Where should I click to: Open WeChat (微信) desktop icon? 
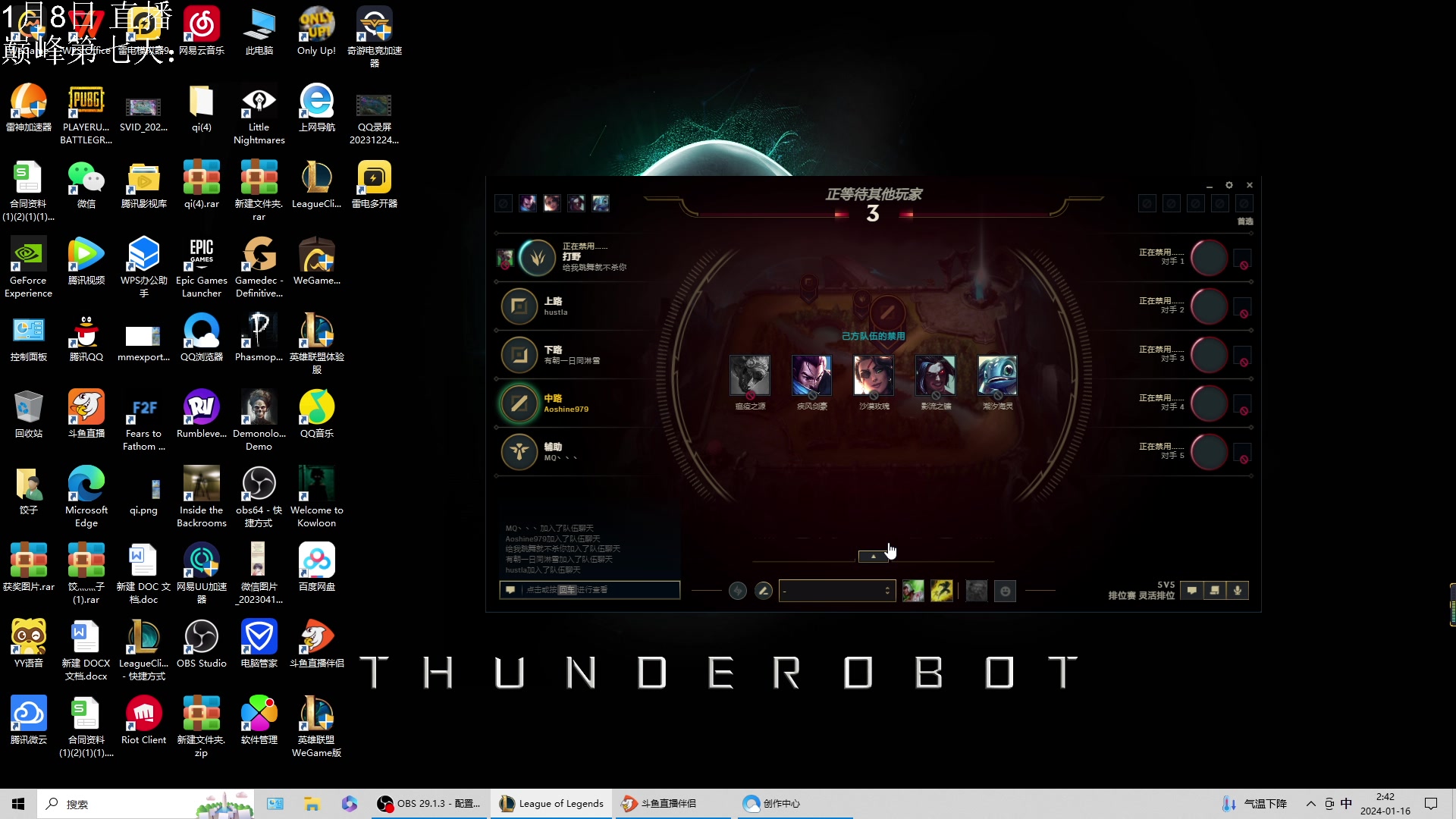click(x=86, y=184)
